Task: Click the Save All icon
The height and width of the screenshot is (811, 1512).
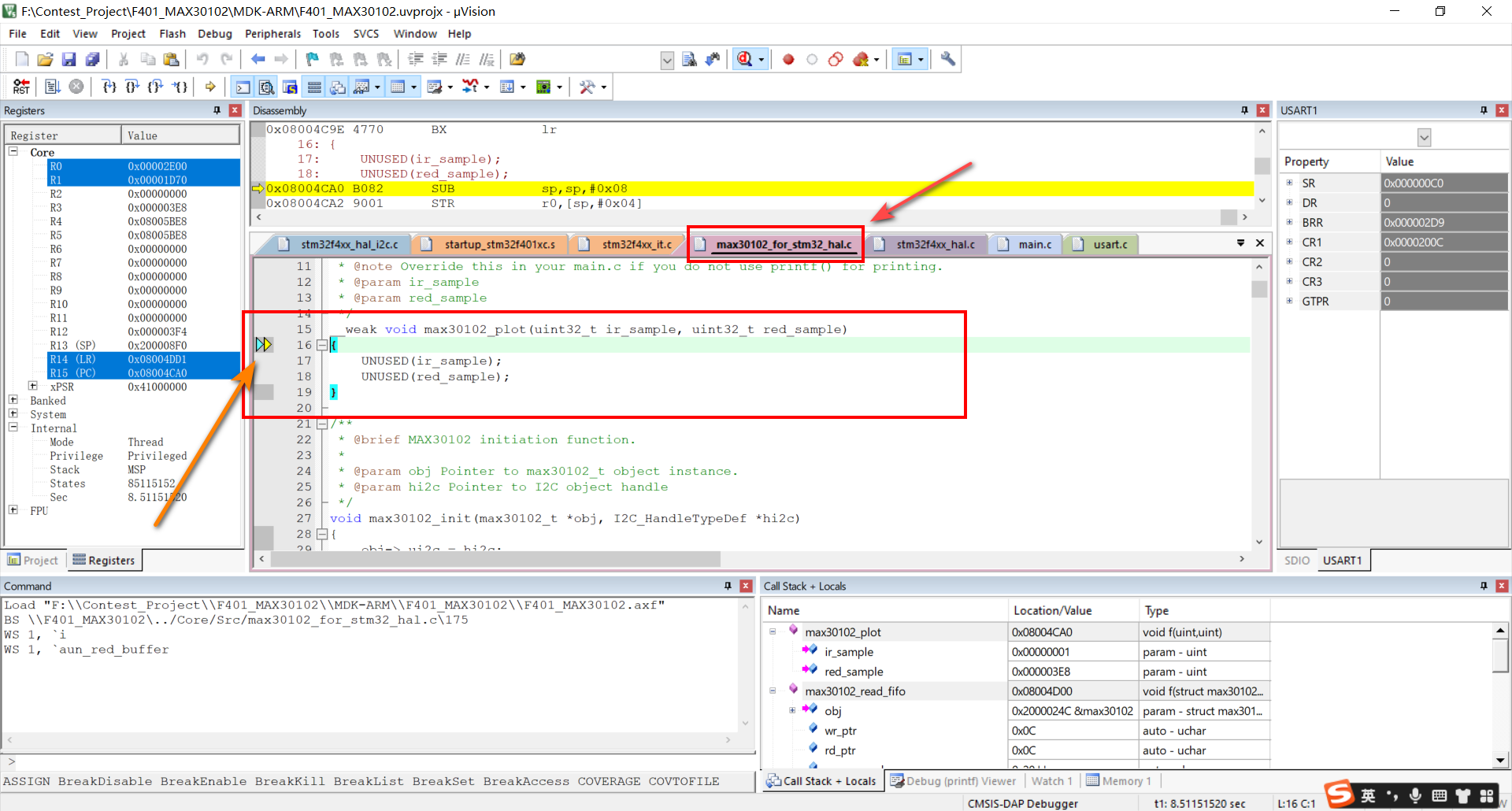Action: coord(93,59)
